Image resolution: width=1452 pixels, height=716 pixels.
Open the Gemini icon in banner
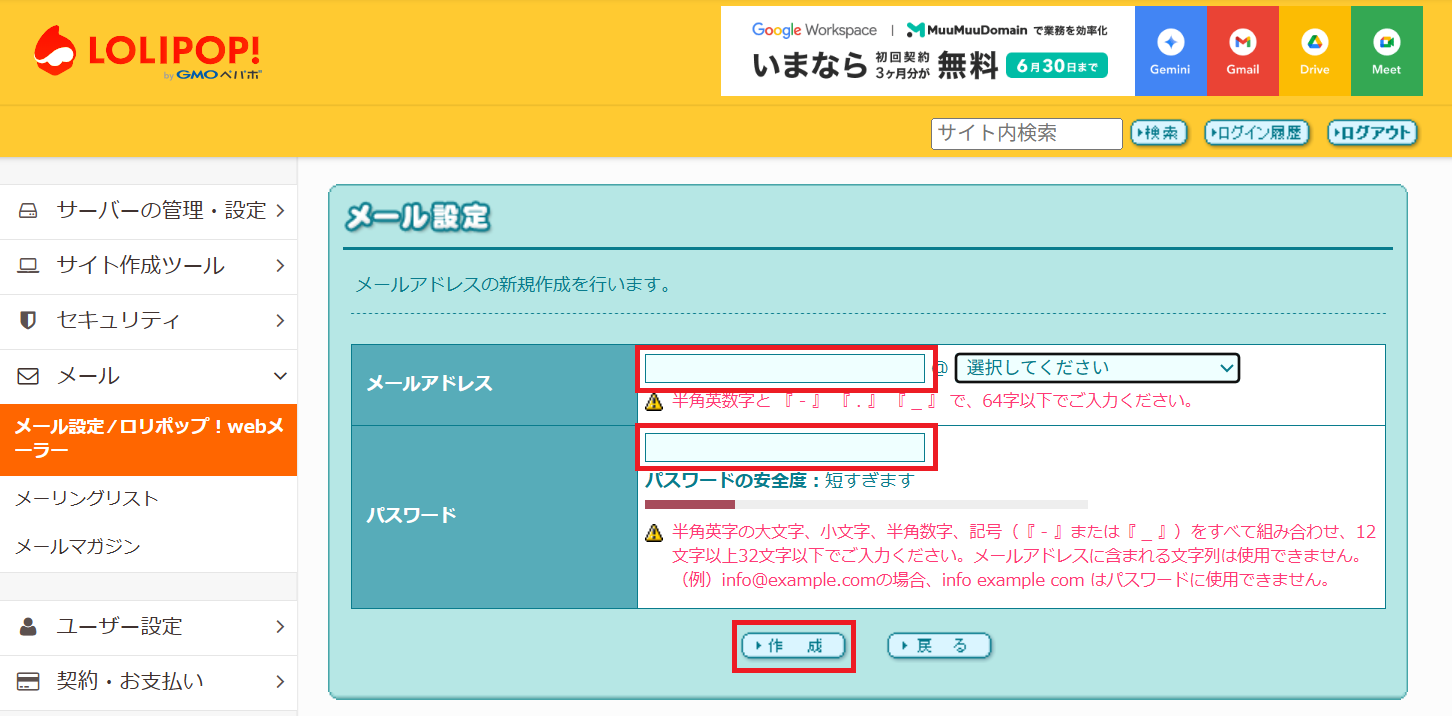tap(1170, 51)
